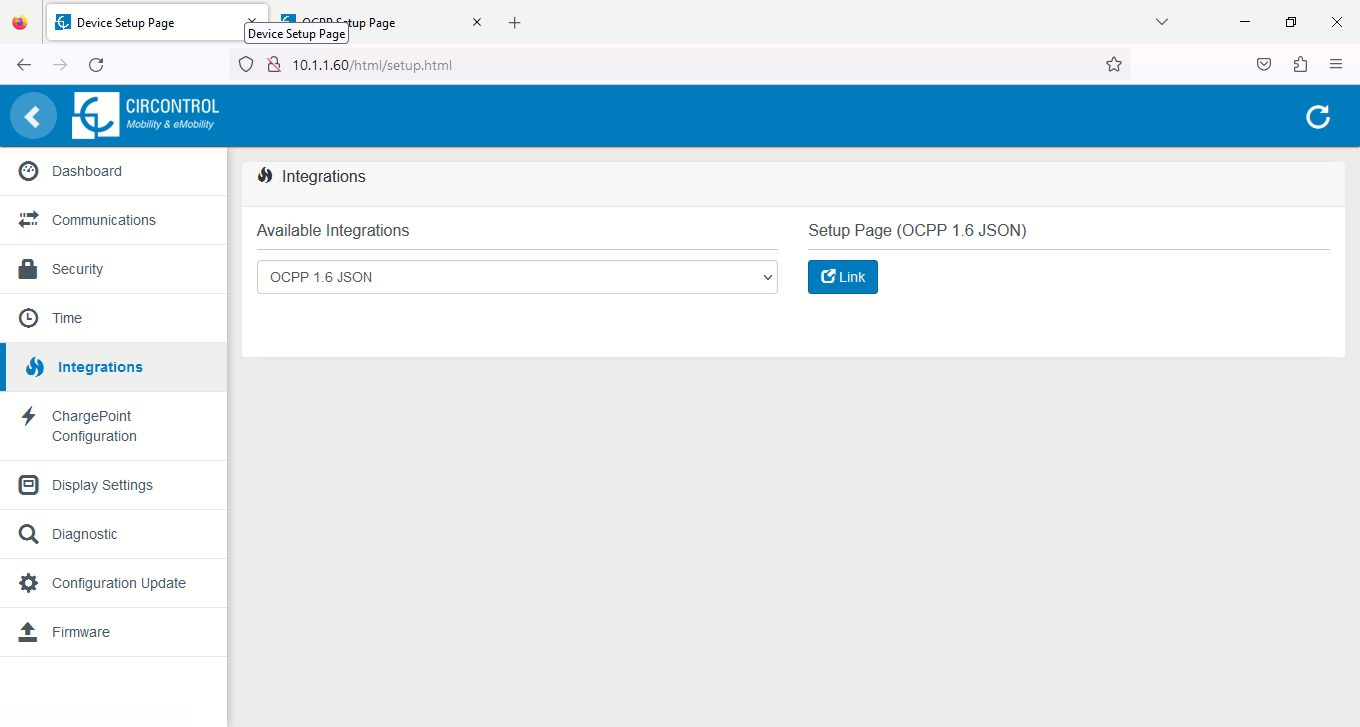1360x727 pixels.
Task: Open Firefox list all tabs chevron
Action: pyautogui.click(x=1162, y=22)
